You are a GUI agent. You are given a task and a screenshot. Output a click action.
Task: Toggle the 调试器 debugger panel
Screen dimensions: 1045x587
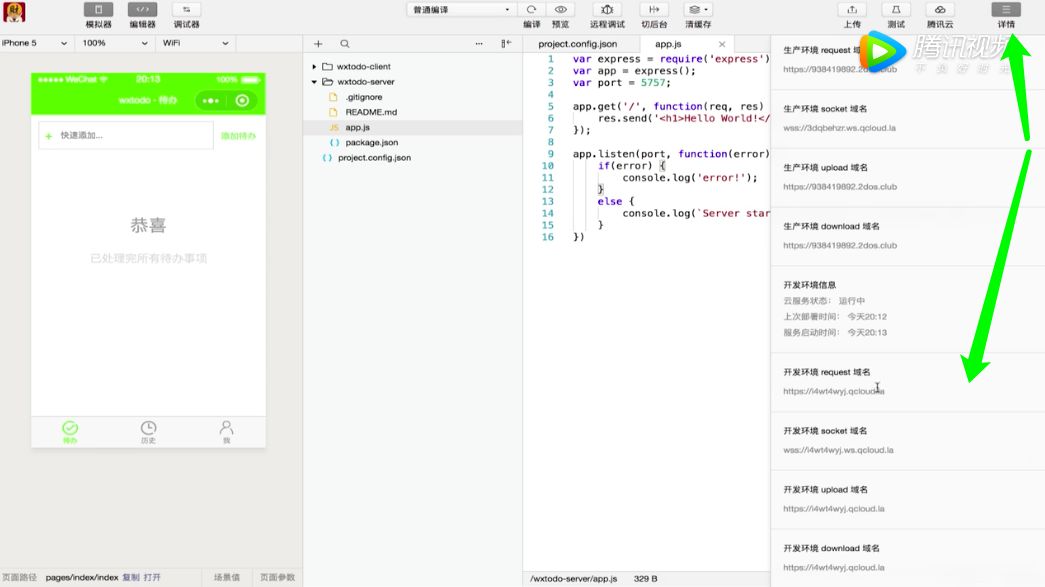tap(186, 10)
